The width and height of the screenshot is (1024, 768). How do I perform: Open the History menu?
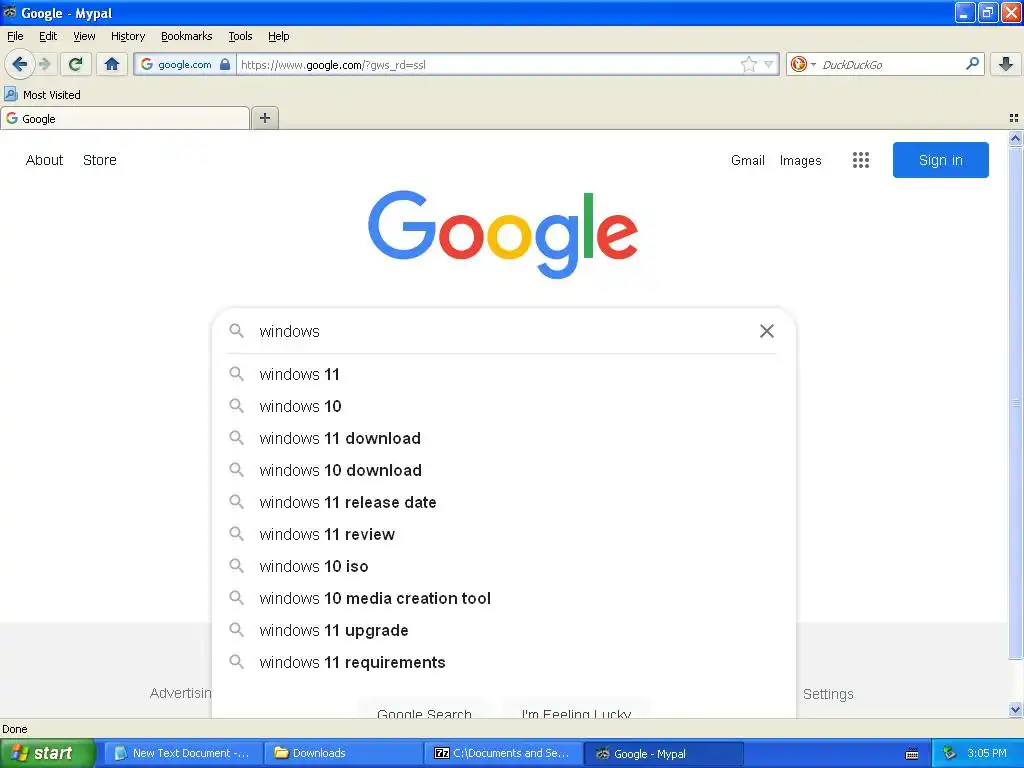128,36
